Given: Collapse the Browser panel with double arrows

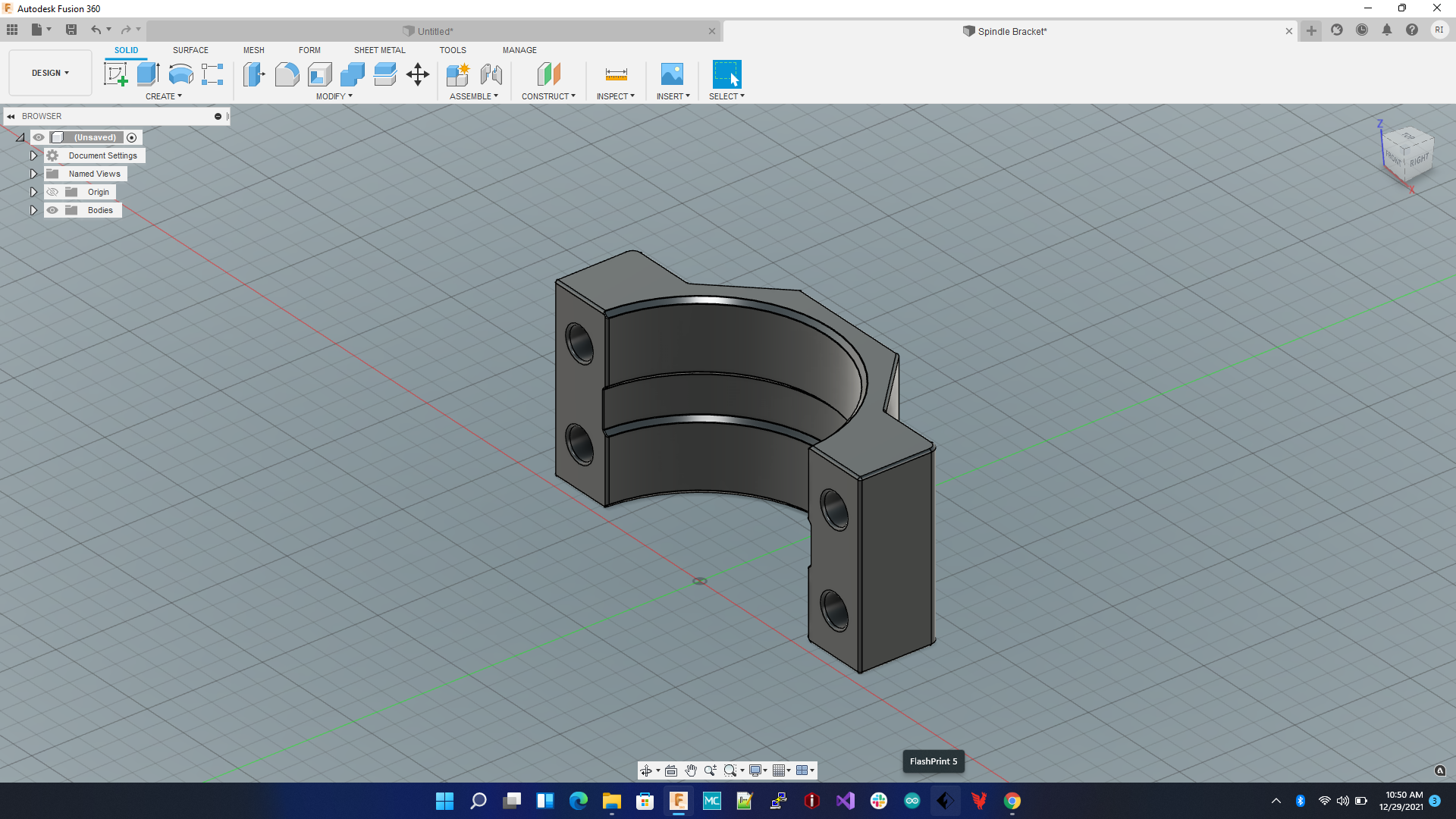Looking at the screenshot, I should (x=11, y=116).
